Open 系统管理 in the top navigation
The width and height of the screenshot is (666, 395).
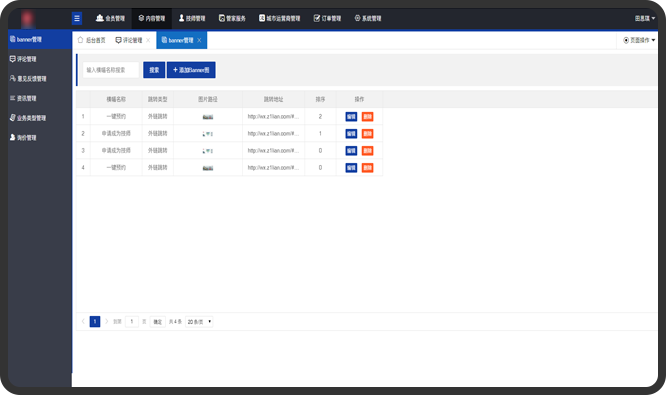click(368, 18)
